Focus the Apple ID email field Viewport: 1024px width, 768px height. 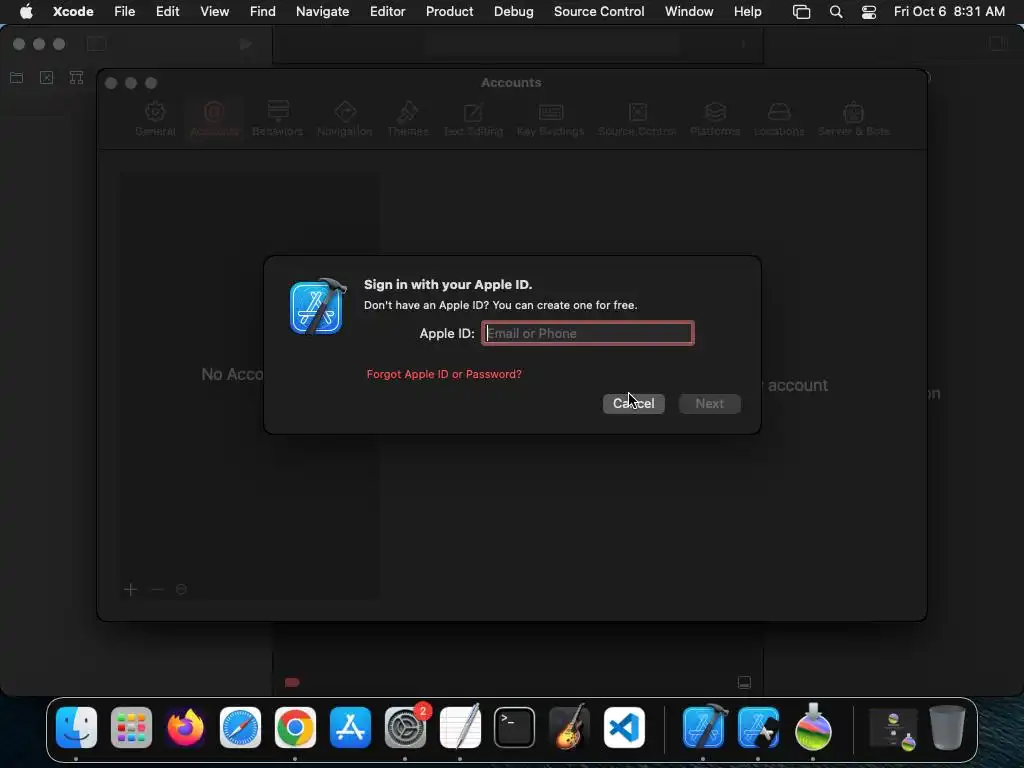(x=588, y=333)
